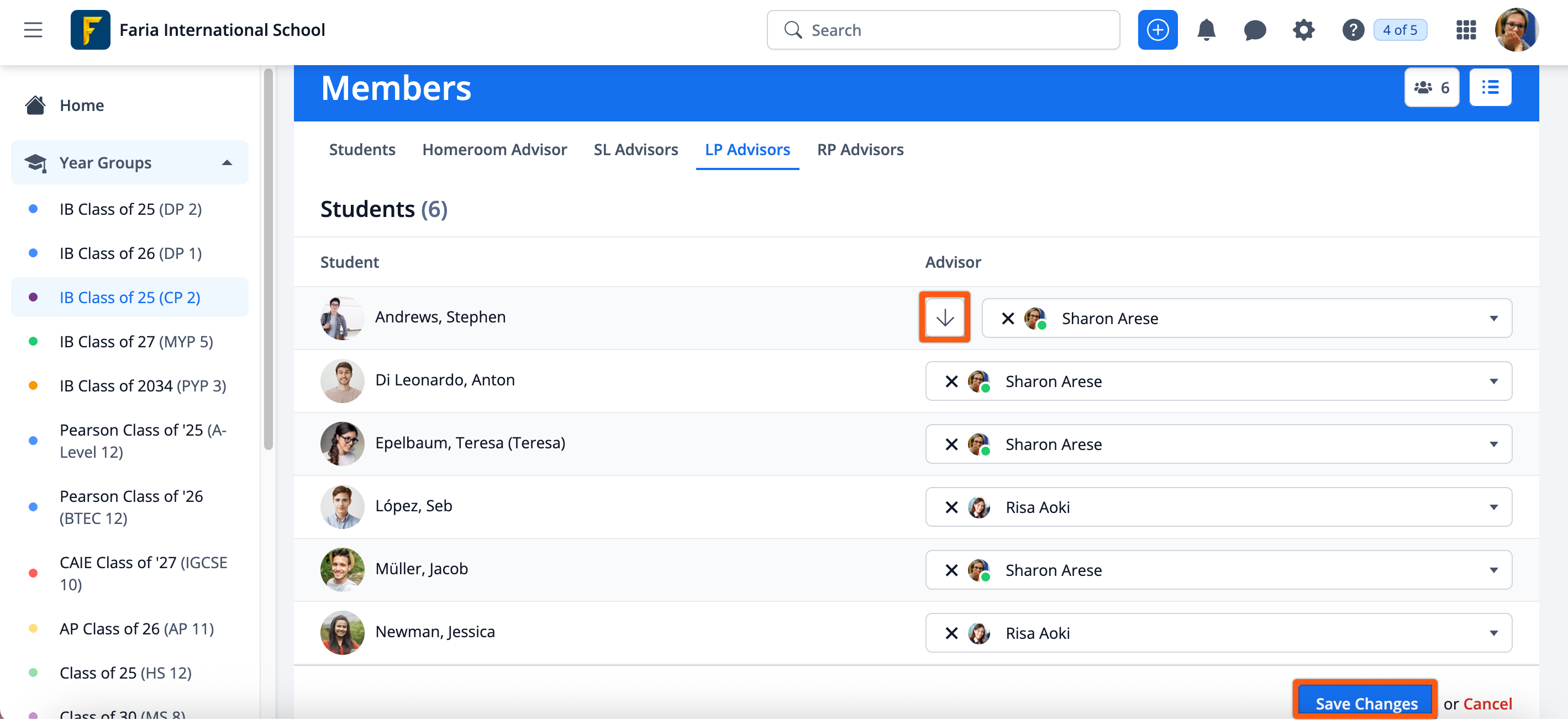
Task: Remove Risa Aoki advisor for López, Seb
Action: (x=951, y=507)
